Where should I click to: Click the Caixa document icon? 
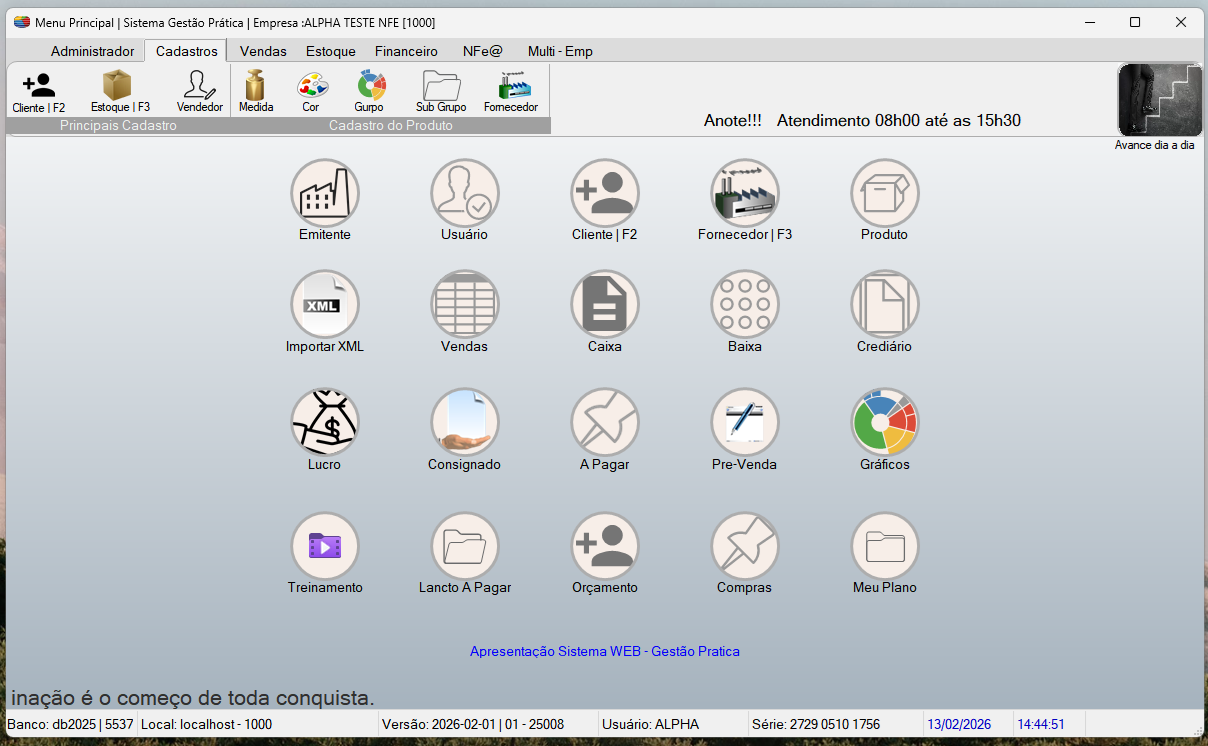(605, 305)
